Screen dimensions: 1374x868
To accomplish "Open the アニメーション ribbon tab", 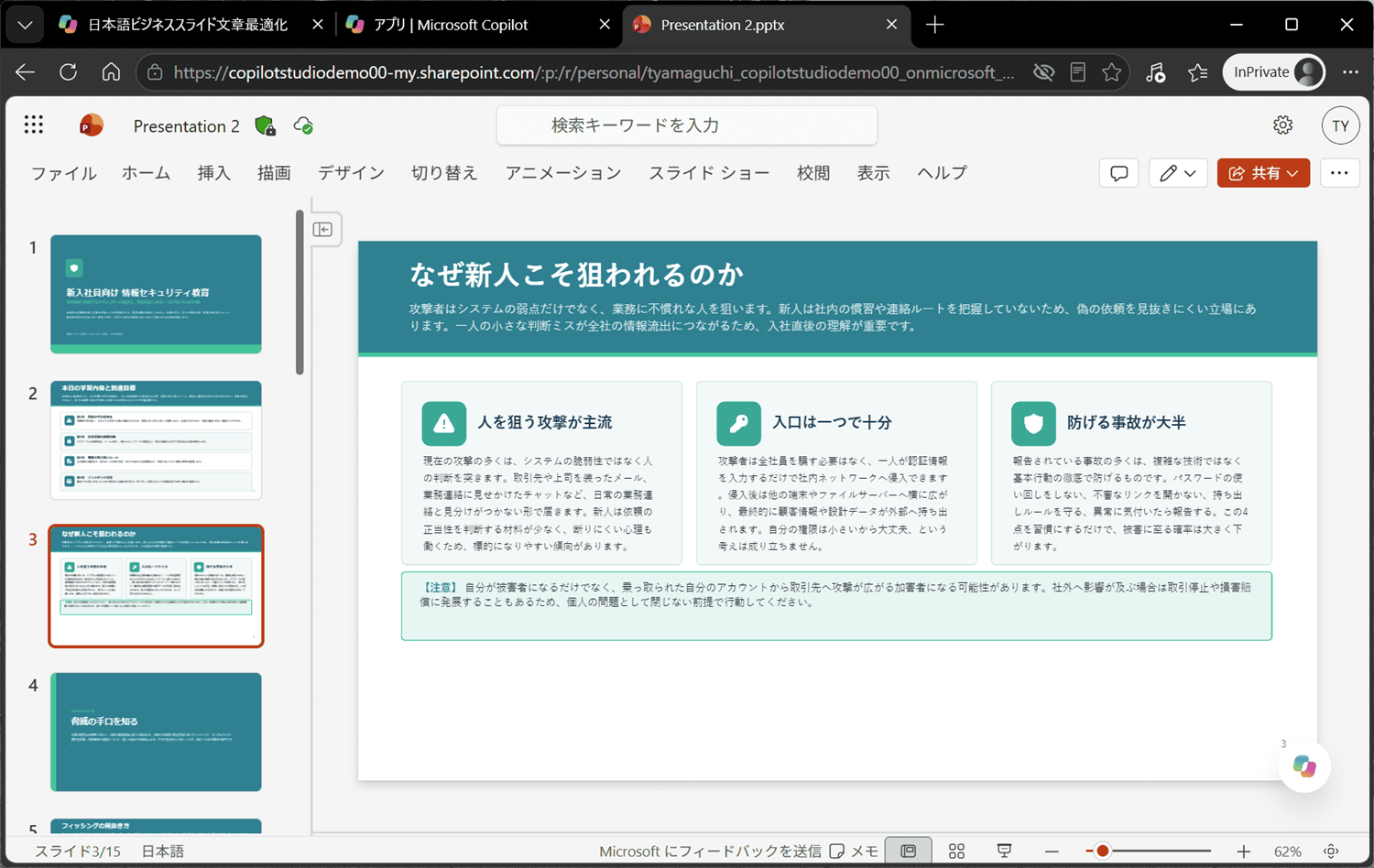I will 563,173.
